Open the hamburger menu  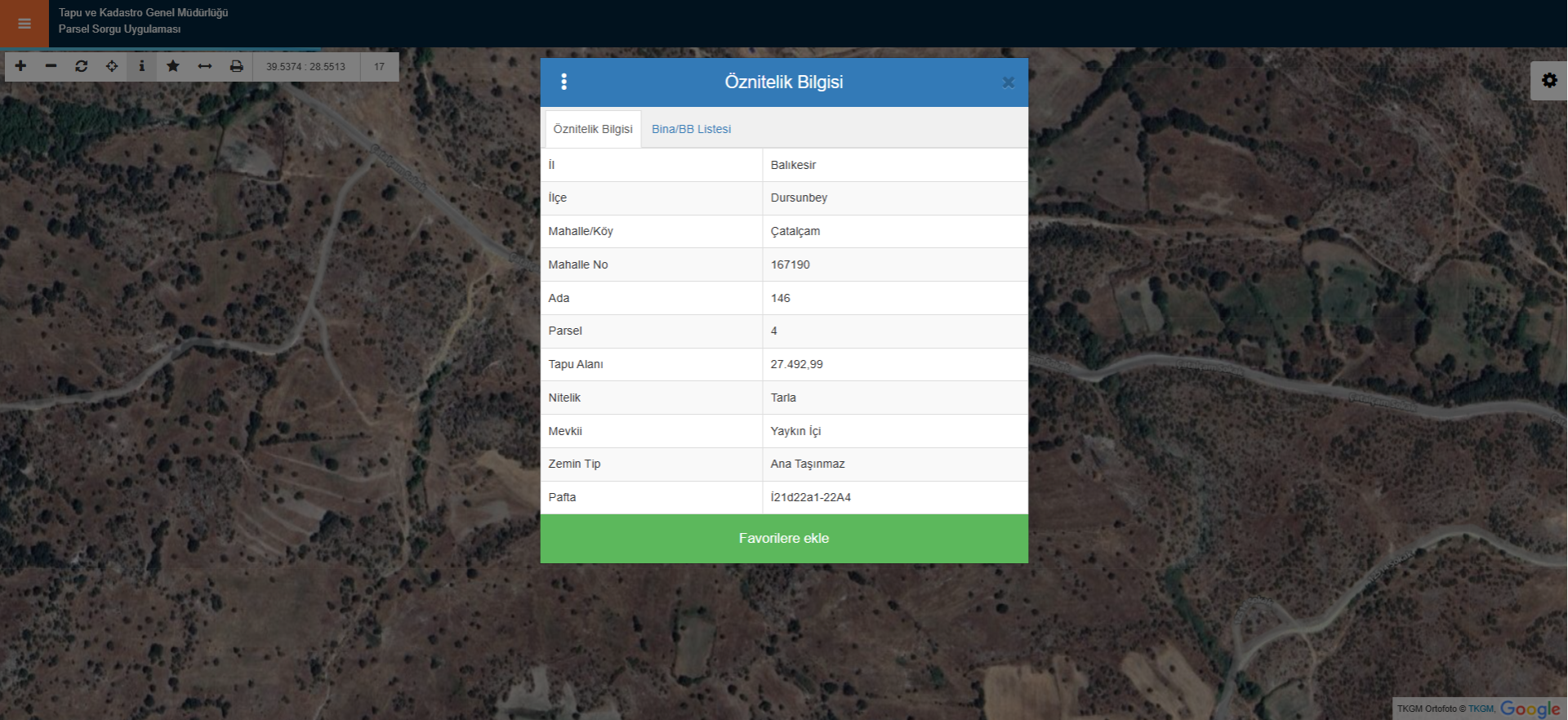[x=24, y=24]
